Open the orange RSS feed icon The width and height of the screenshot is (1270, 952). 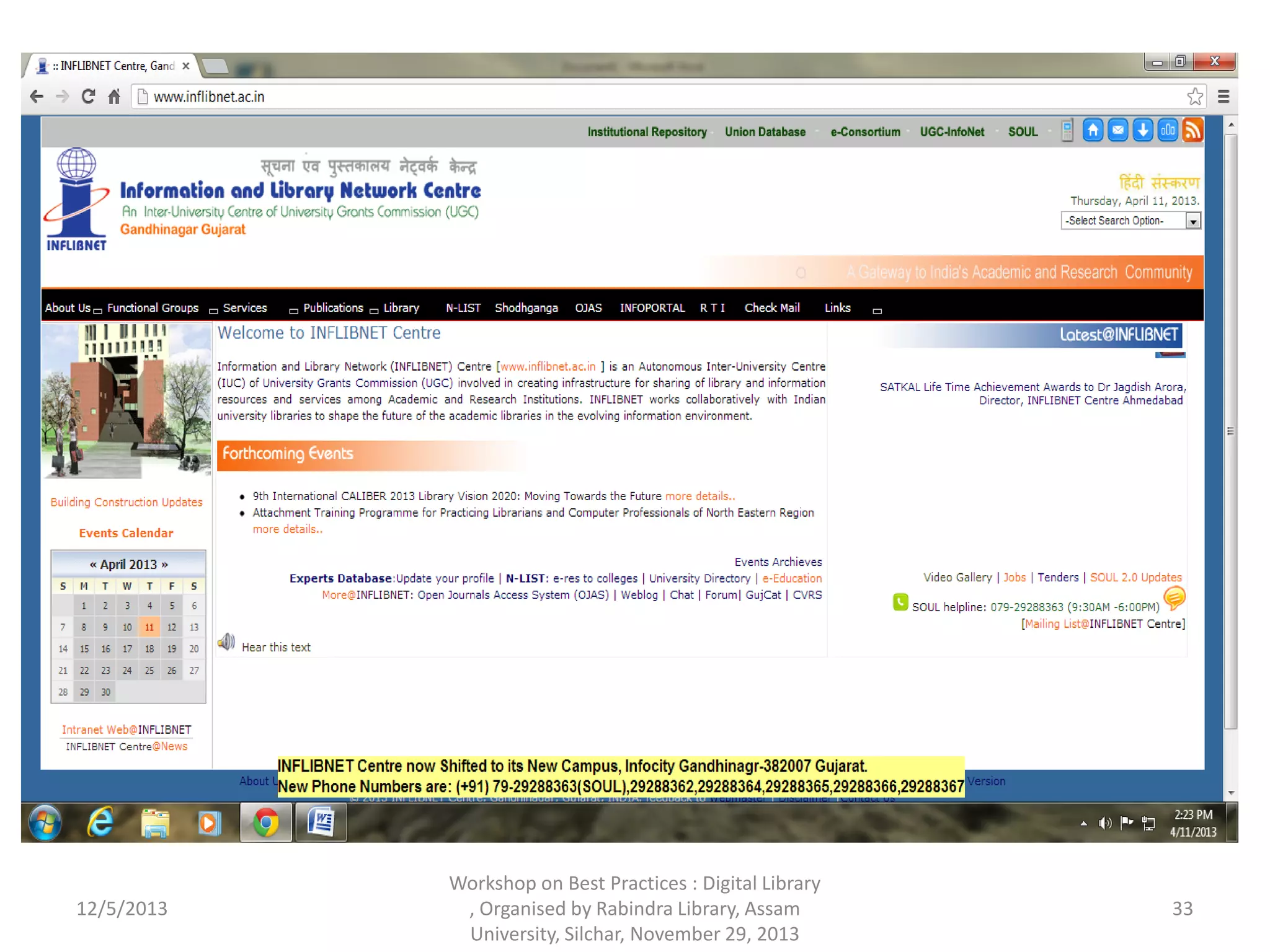tap(1192, 130)
